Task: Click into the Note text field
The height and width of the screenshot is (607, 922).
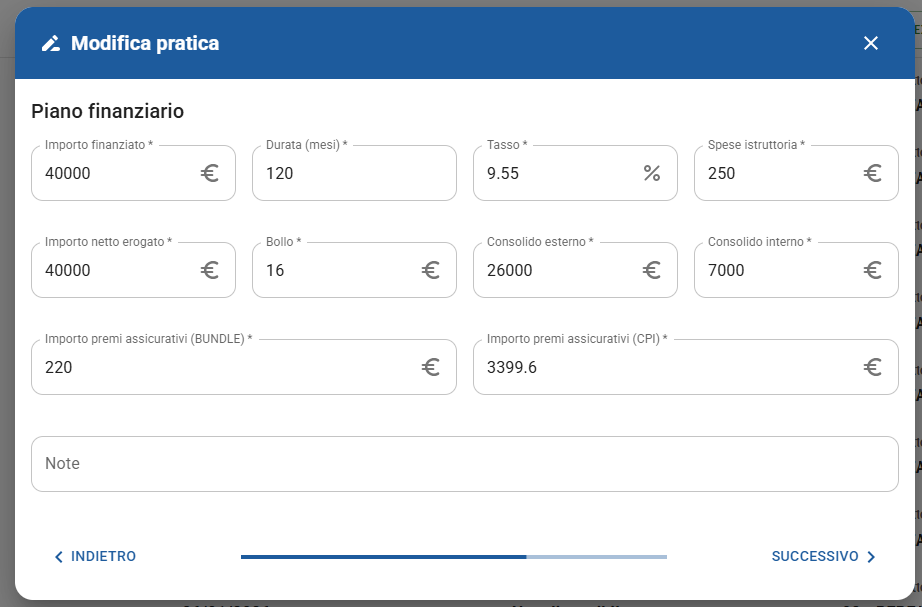Action: (464, 464)
